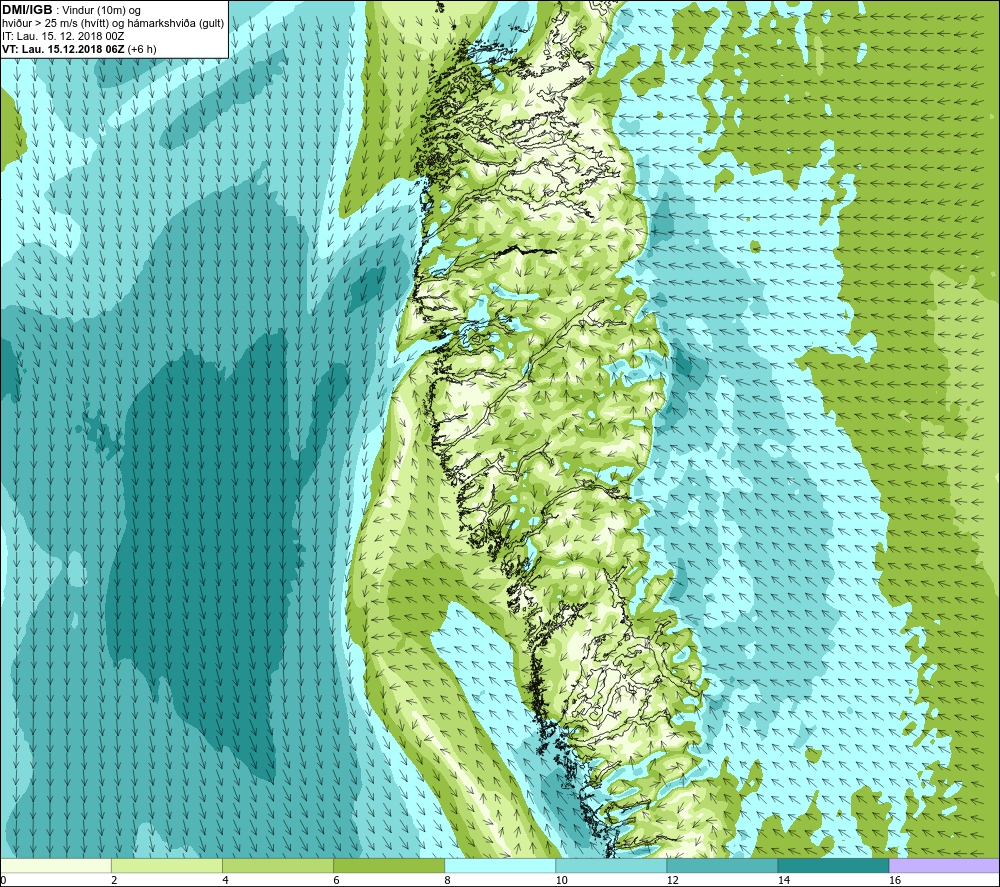1000x887 pixels.
Task: Click the legend scale label '12'
Action: [672, 880]
